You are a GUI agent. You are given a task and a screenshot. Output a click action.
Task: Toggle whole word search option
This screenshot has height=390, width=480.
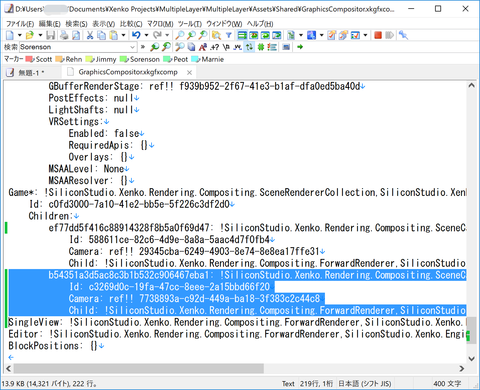coord(237,47)
